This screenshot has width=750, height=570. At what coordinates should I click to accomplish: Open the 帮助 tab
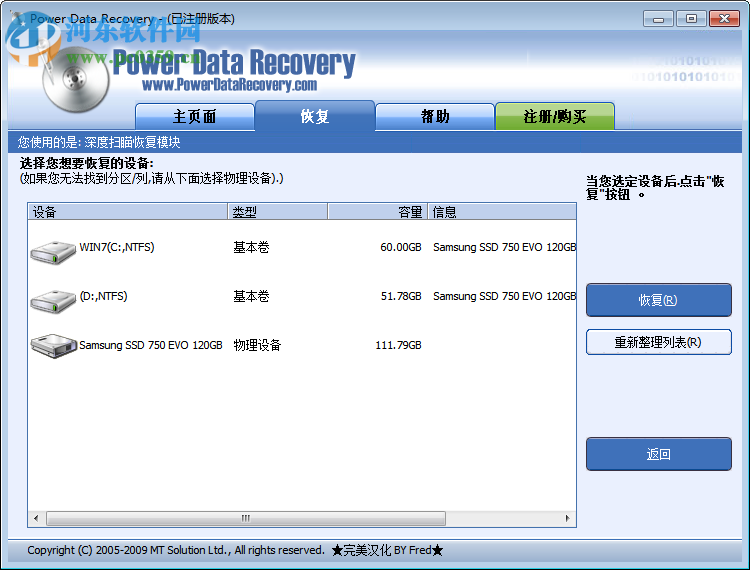[435, 116]
